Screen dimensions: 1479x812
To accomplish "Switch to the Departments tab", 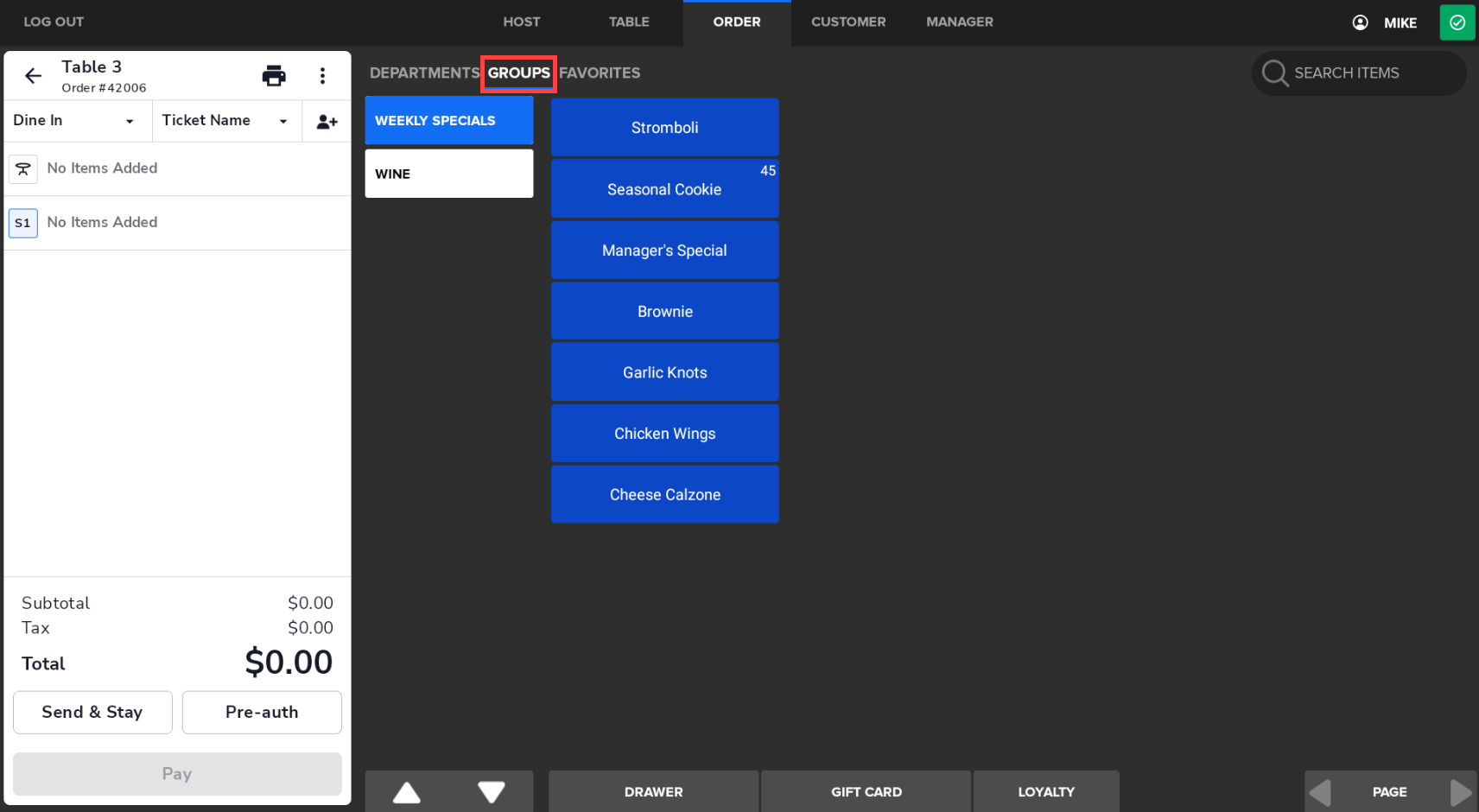I will (423, 73).
